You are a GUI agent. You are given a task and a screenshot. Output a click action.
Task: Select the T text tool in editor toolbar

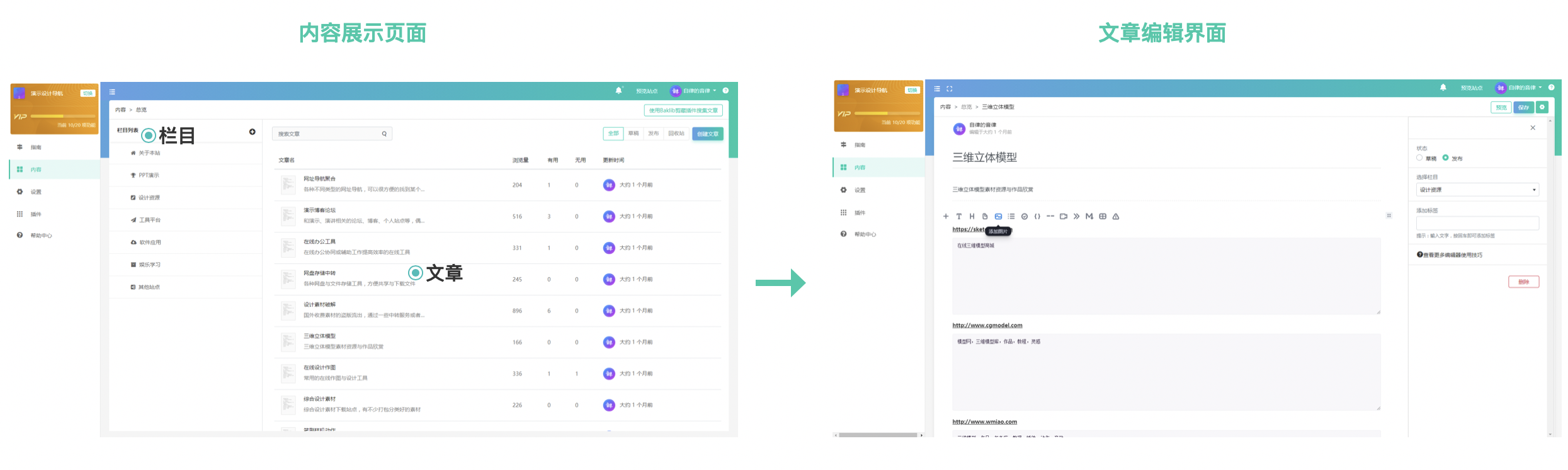pos(959,216)
